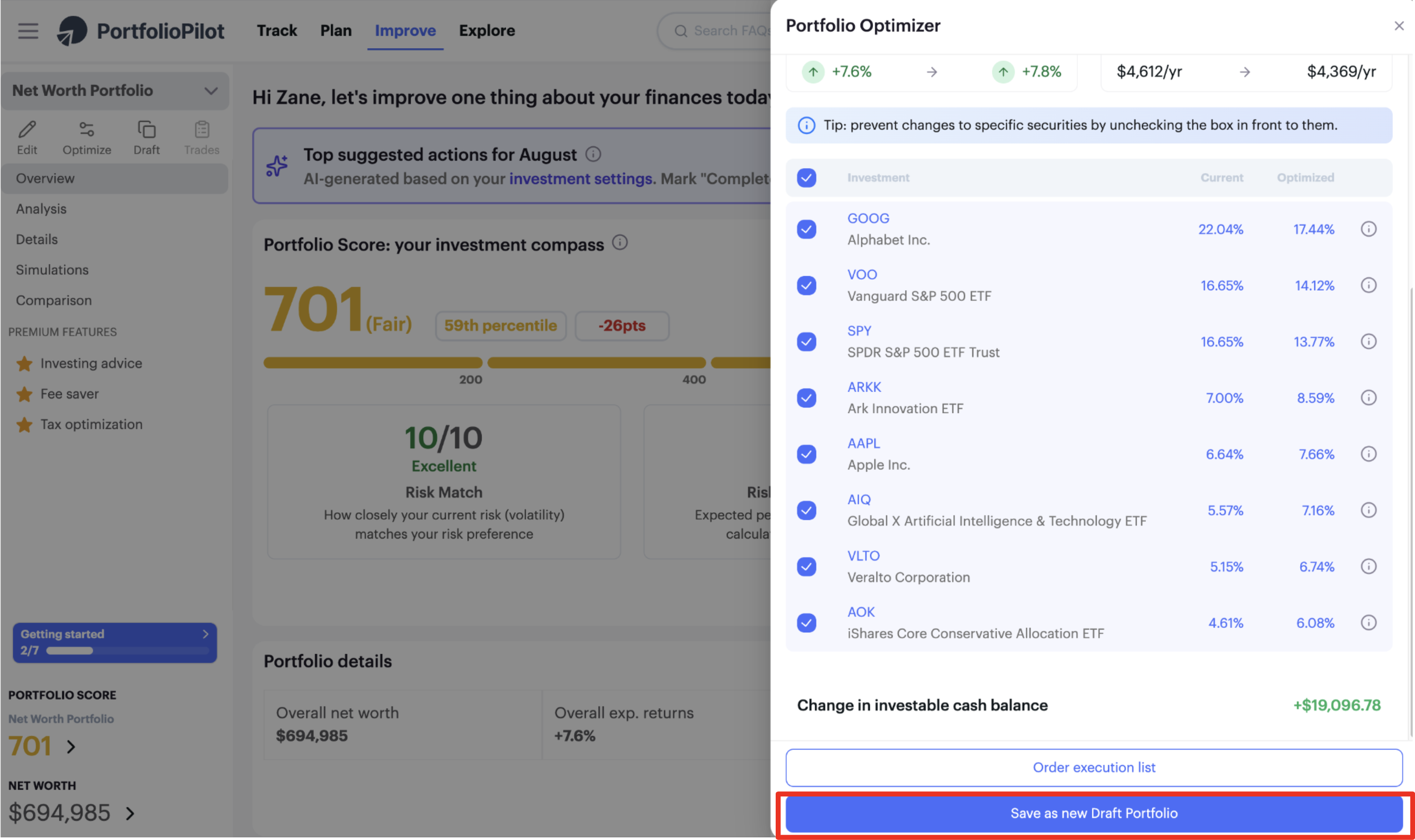The height and width of the screenshot is (840, 1415).
Task: Click the Edit pencil icon
Action: pos(27,130)
